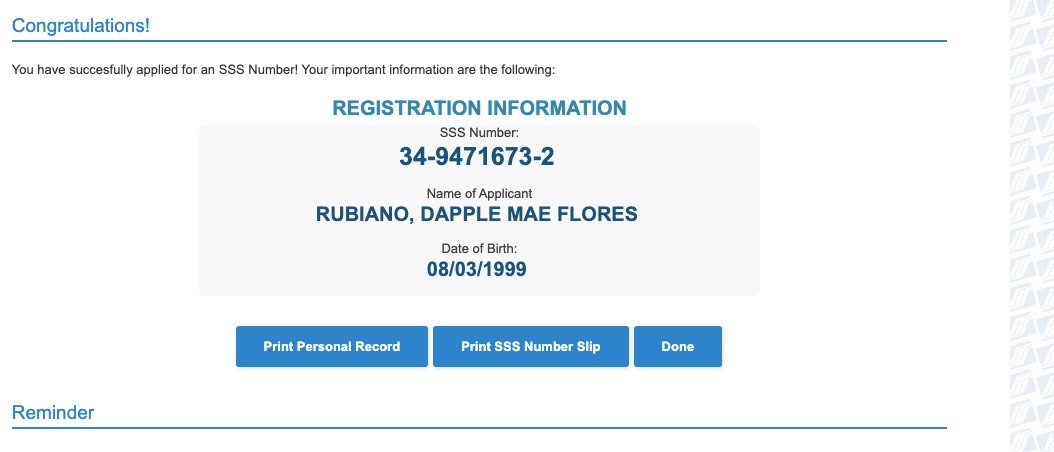The width and height of the screenshot is (1054, 452).
Task: Select the SSS number 34-9471673-2
Action: (479, 156)
